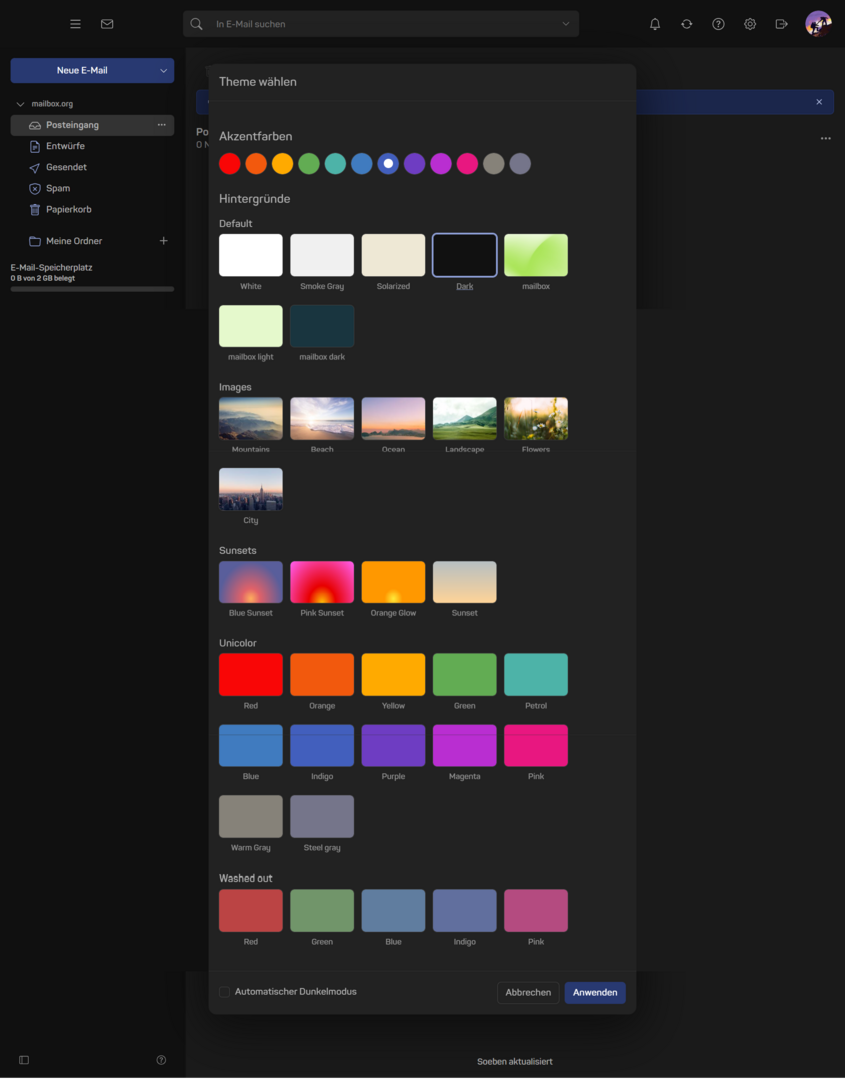Enable Automatischer Dunkelmodus checkbox
Viewport: 845px width, 1080px height.
click(x=225, y=992)
